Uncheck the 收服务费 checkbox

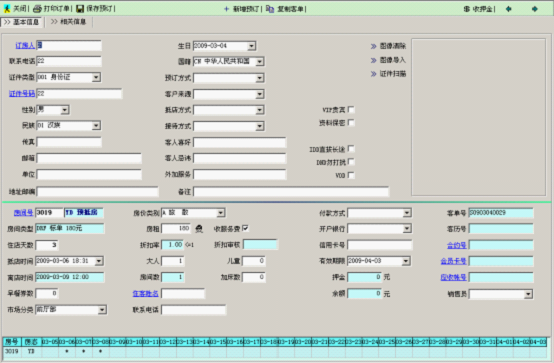click(x=245, y=228)
